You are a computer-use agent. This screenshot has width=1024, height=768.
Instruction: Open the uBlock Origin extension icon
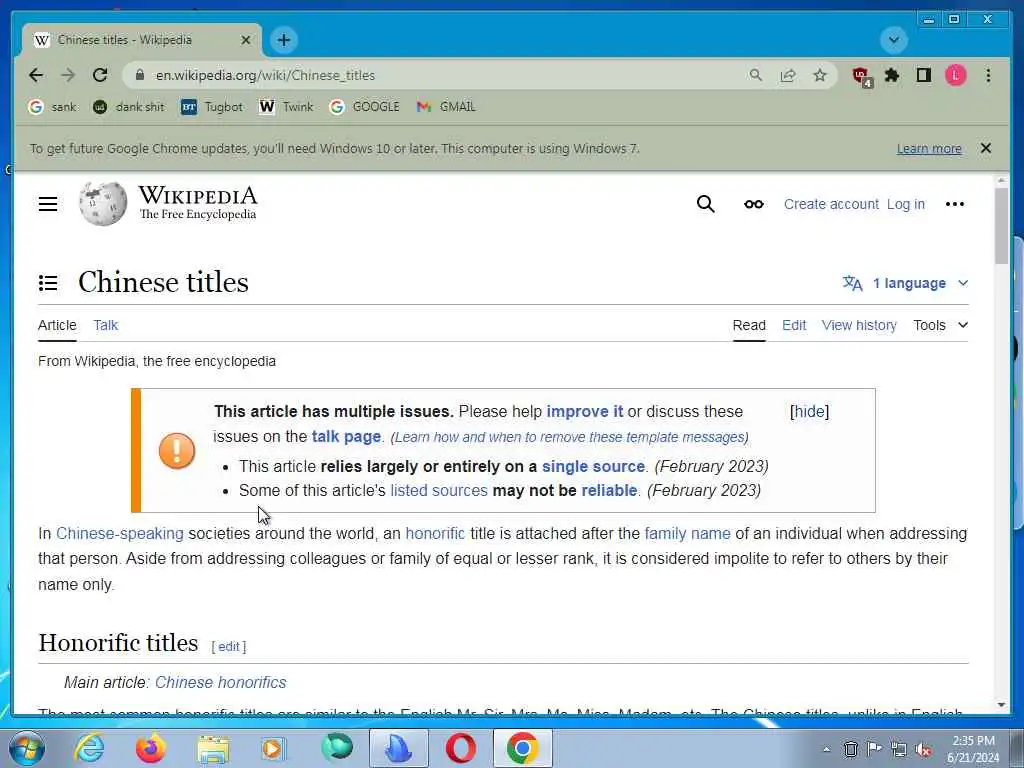(x=861, y=76)
